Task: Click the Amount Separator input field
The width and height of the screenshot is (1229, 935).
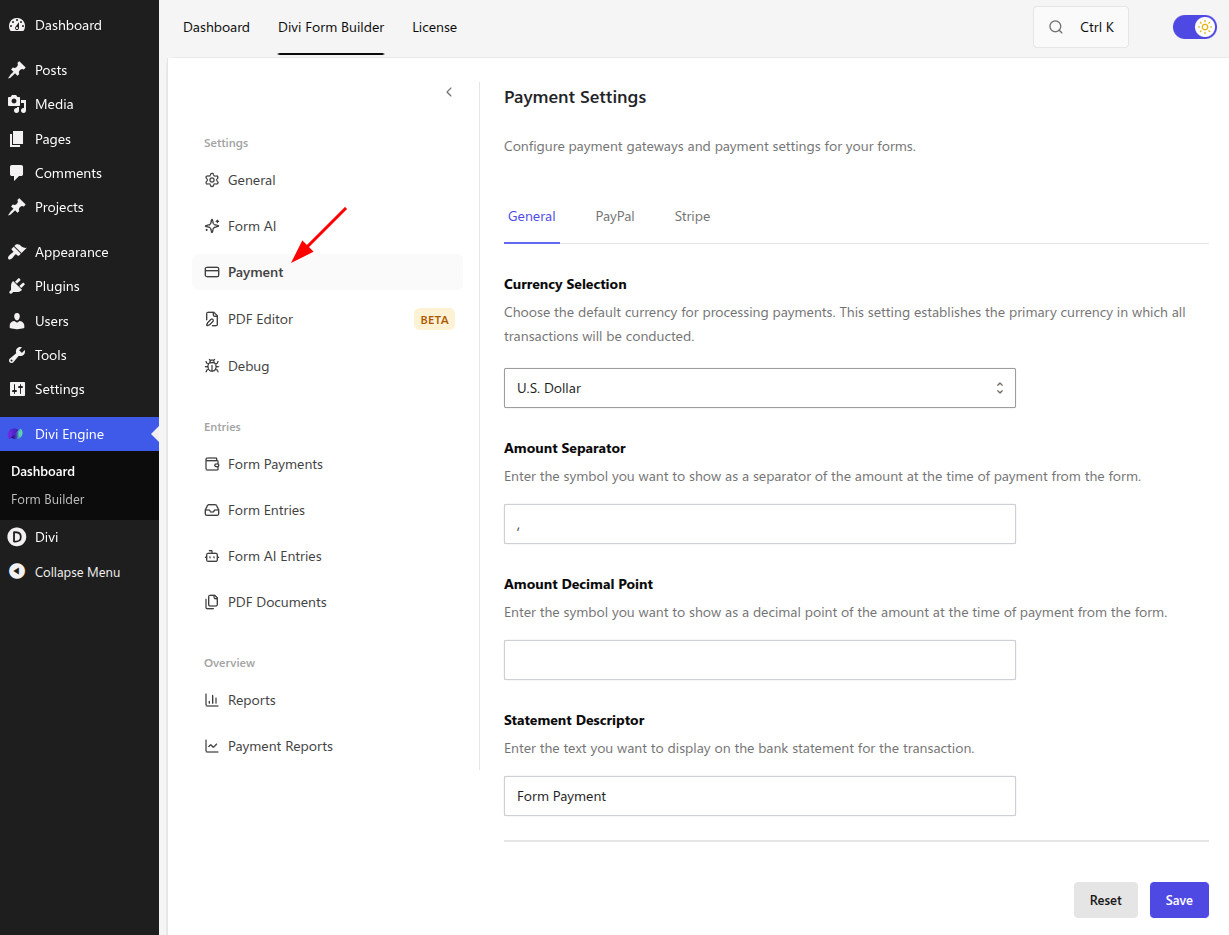Action: click(x=760, y=524)
